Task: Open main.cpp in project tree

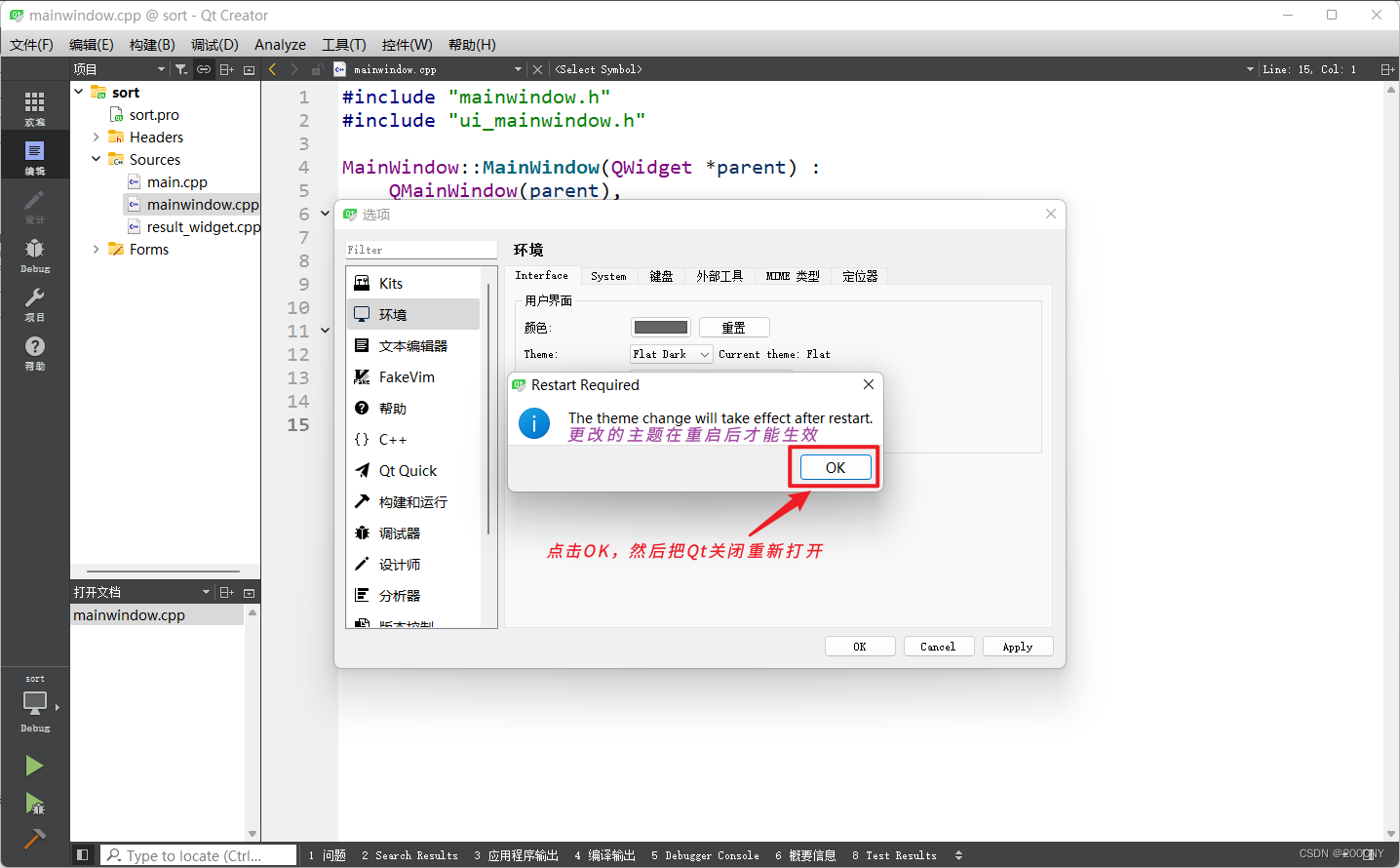Action: tap(176, 181)
